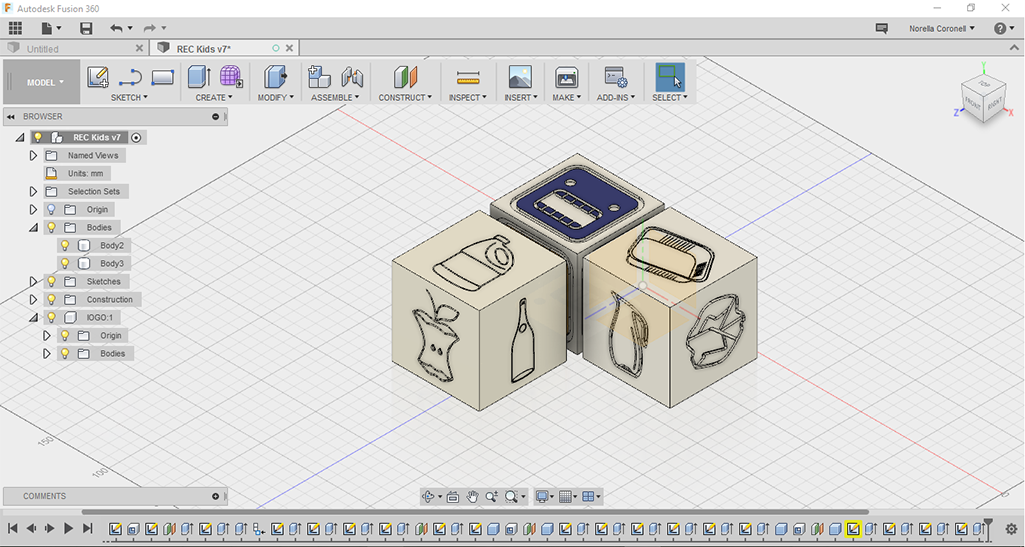
Task: Select the Offset Plane construct tool
Action: pos(405,77)
